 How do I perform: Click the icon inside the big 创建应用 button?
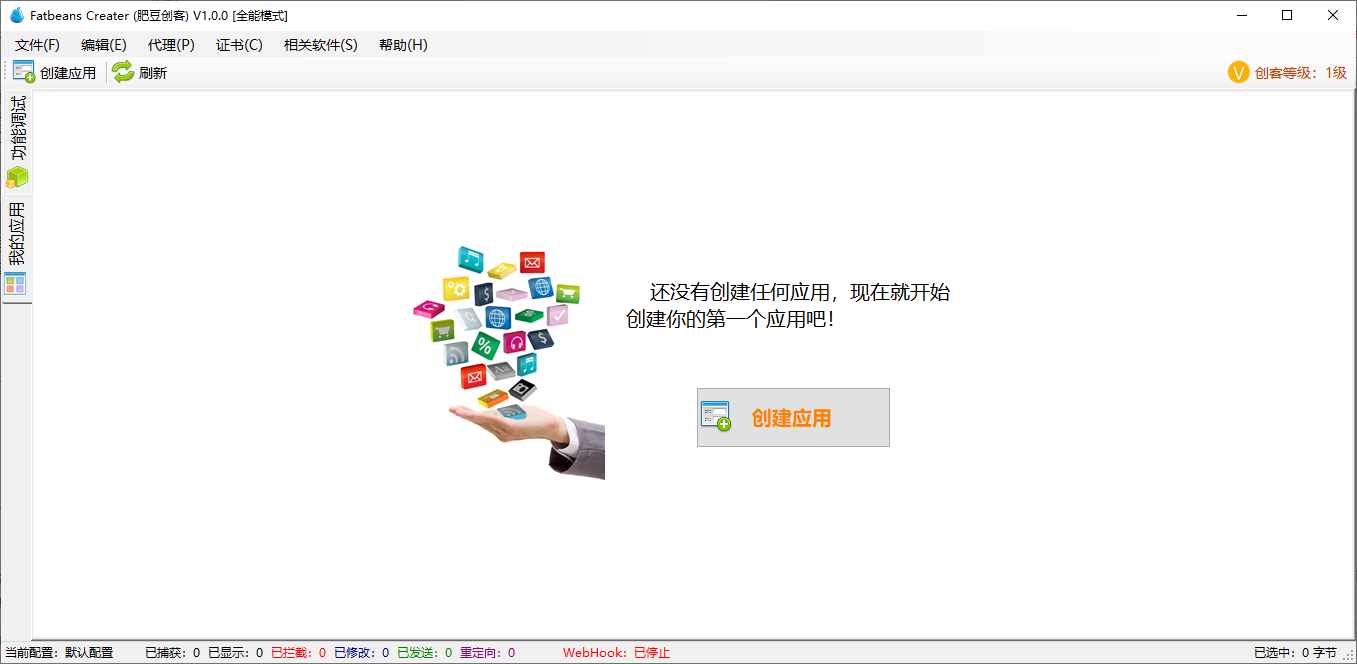[x=716, y=417]
